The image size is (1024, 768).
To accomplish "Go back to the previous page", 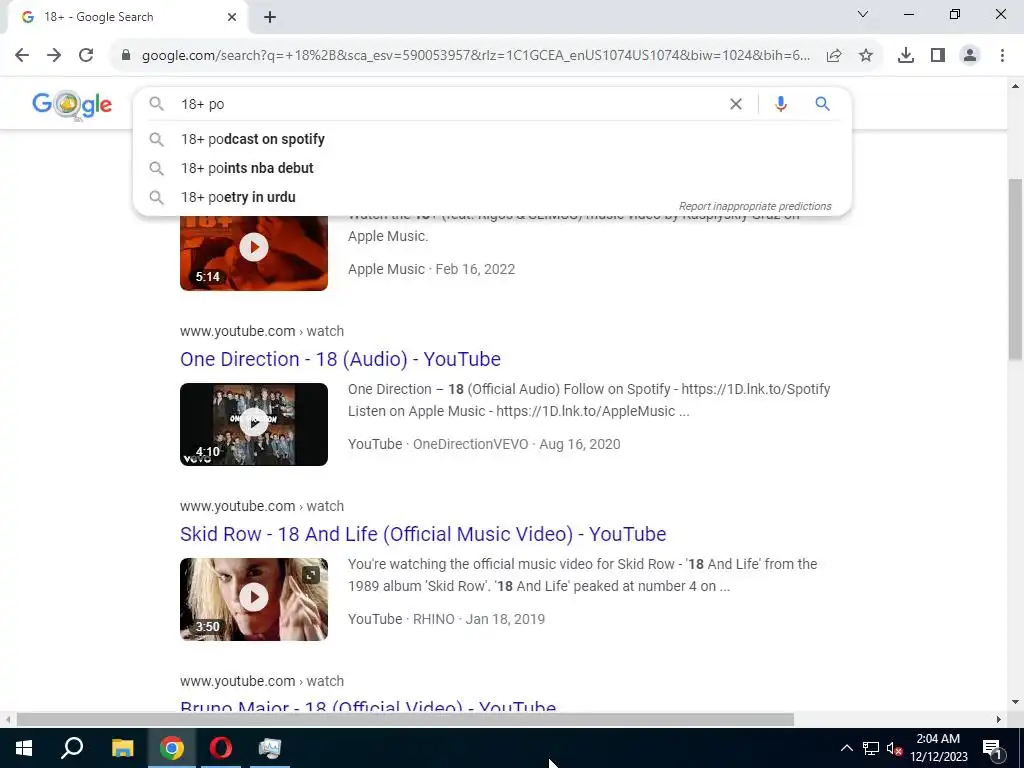I will click(22, 56).
